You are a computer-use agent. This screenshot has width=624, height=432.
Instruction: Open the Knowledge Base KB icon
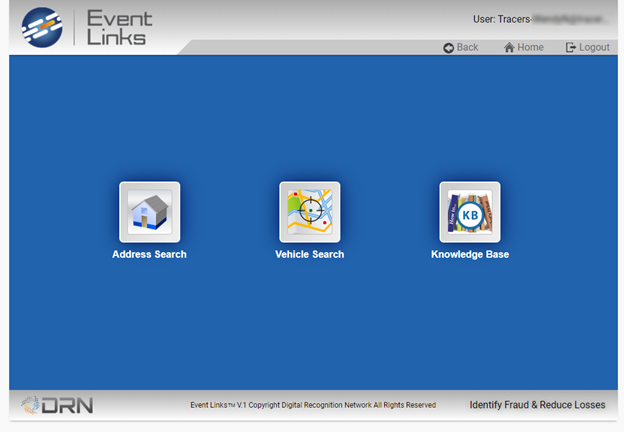469,212
